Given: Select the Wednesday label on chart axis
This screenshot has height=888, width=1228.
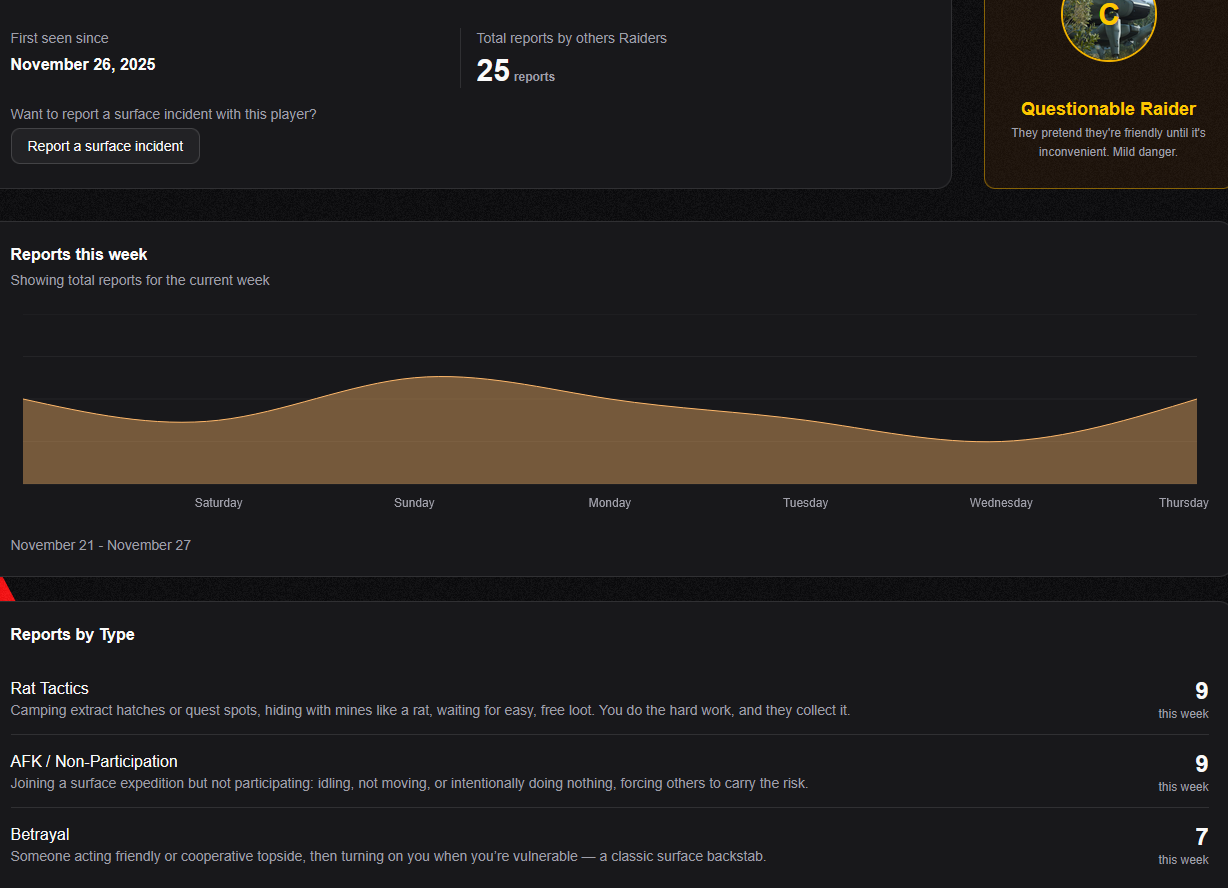Looking at the screenshot, I should pos(1001,503).
